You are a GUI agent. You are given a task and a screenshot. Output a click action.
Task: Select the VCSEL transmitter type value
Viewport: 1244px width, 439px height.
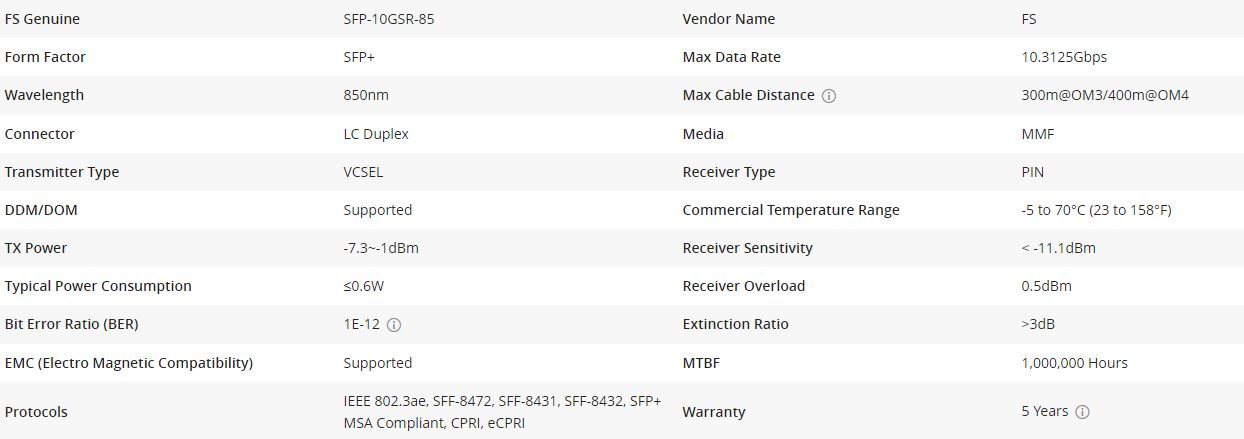[x=363, y=172]
